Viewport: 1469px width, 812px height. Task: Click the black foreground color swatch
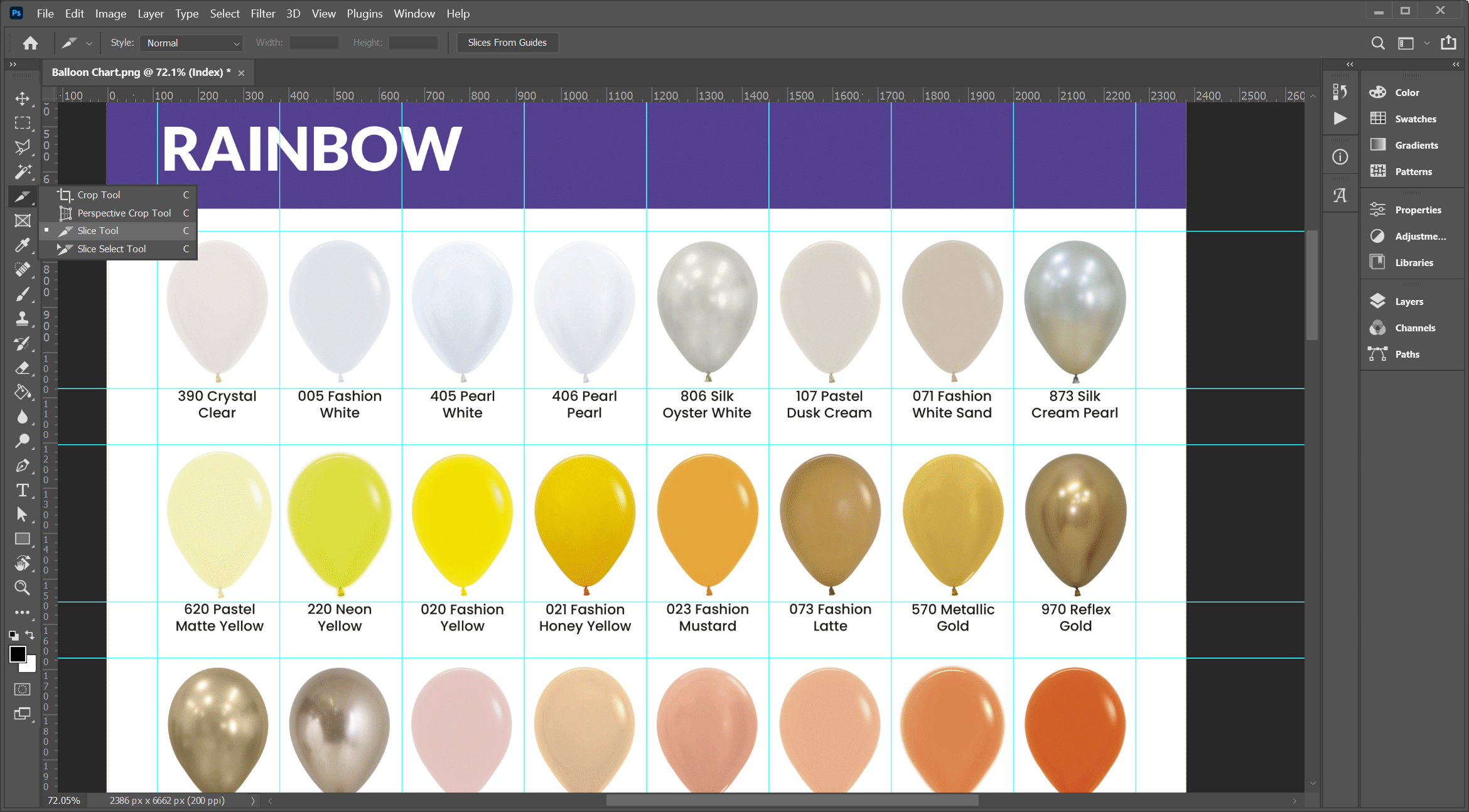tap(18, 654)
